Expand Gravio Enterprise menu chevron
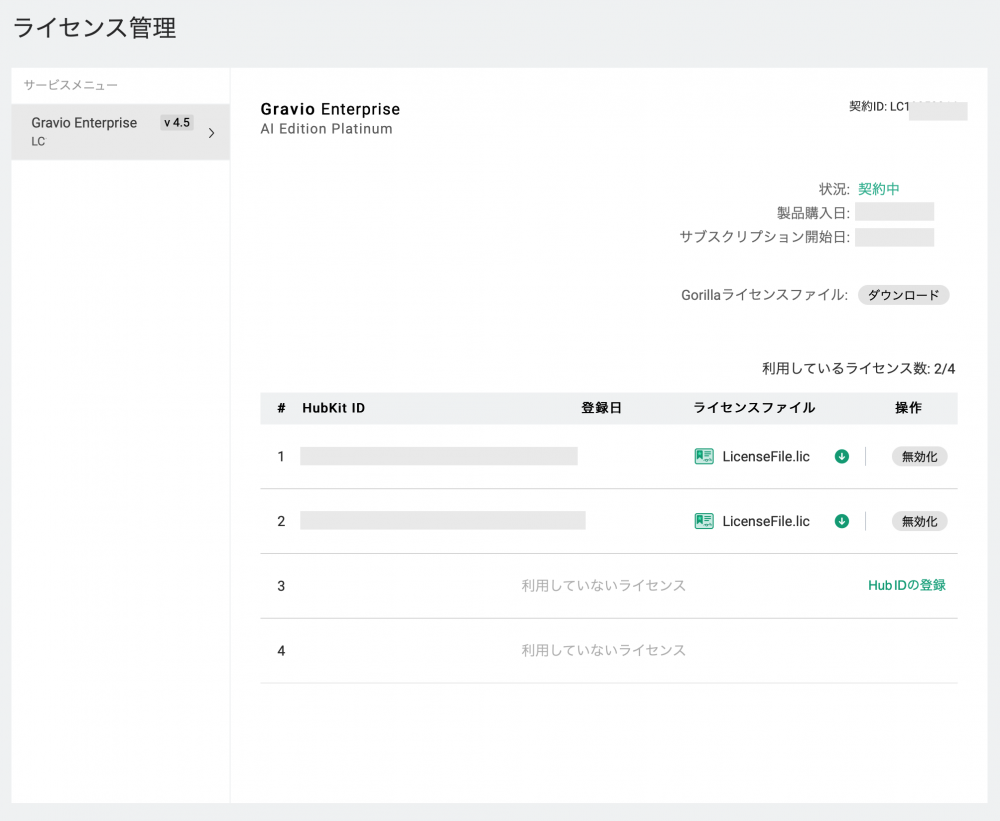Viewport: 1000px width, 821px height. click(211, 132)
